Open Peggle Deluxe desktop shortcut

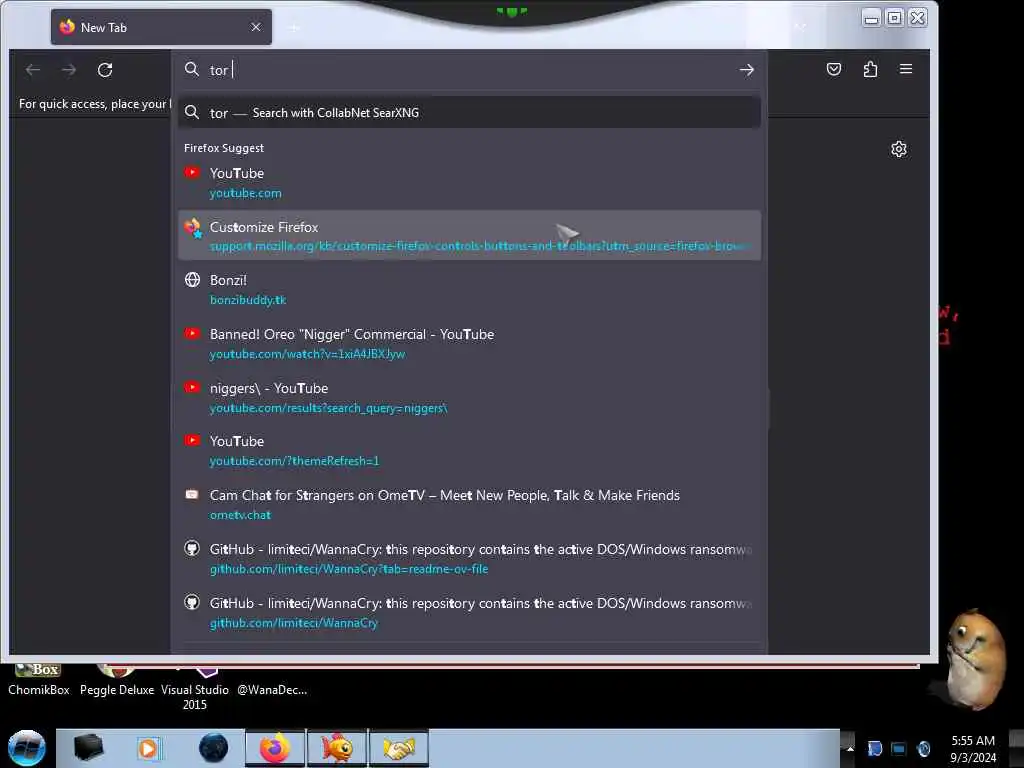117,679
